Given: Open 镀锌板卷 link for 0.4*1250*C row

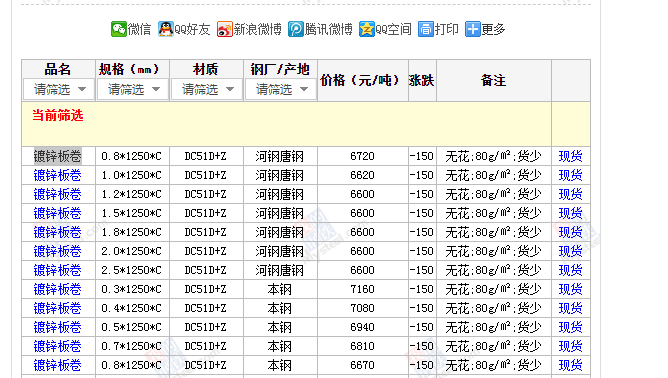Looking at the screenshot, I should click(58, 308).
